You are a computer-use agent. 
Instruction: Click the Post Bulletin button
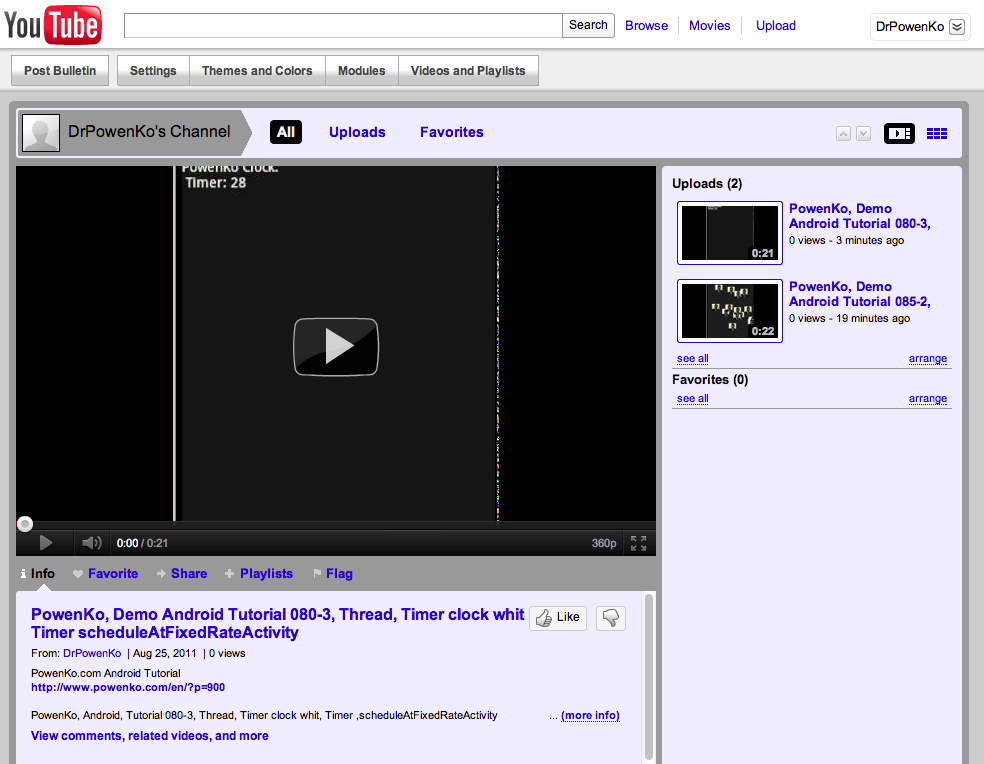pos(60,71)
